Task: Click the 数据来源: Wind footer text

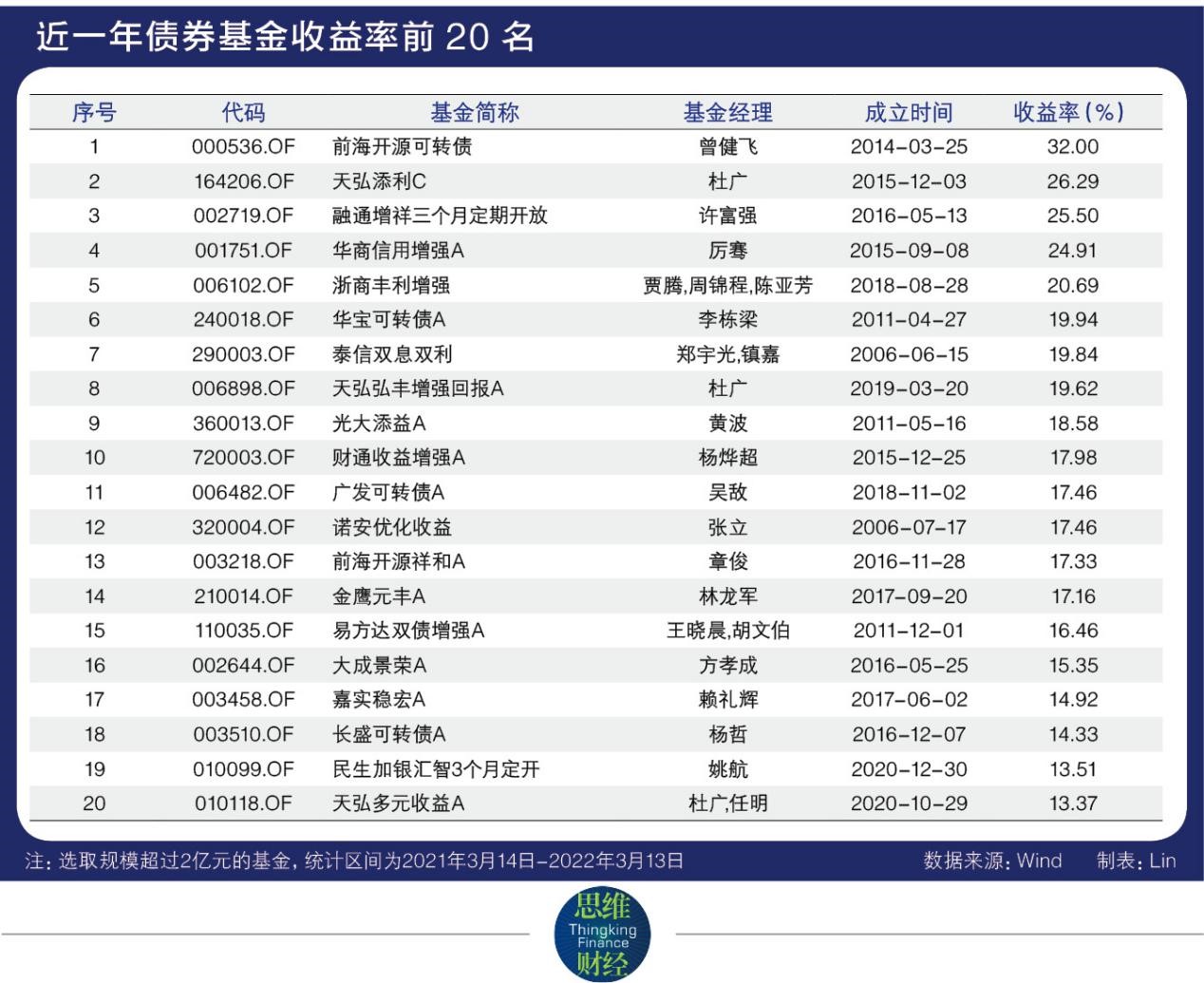Action: click(992, 861)
